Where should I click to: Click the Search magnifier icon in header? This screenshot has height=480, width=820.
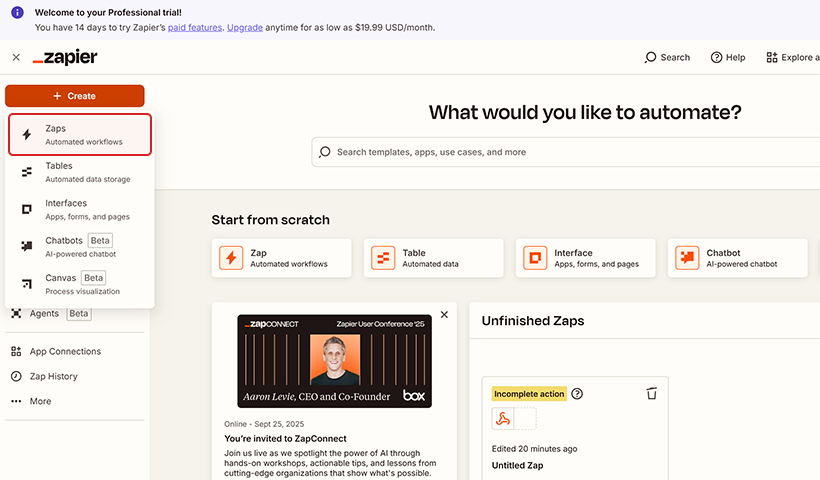(651, 58)
